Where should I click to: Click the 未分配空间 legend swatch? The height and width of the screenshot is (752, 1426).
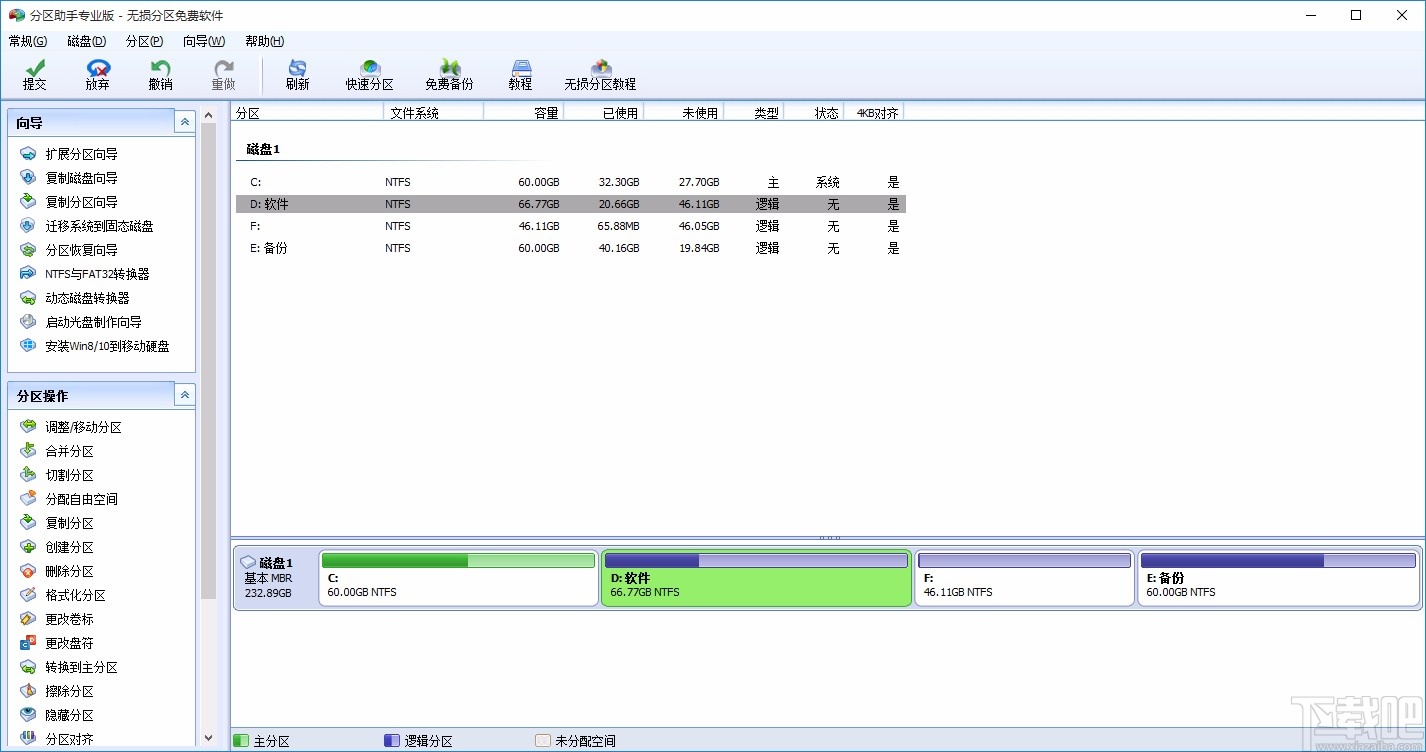pos(542,741)
